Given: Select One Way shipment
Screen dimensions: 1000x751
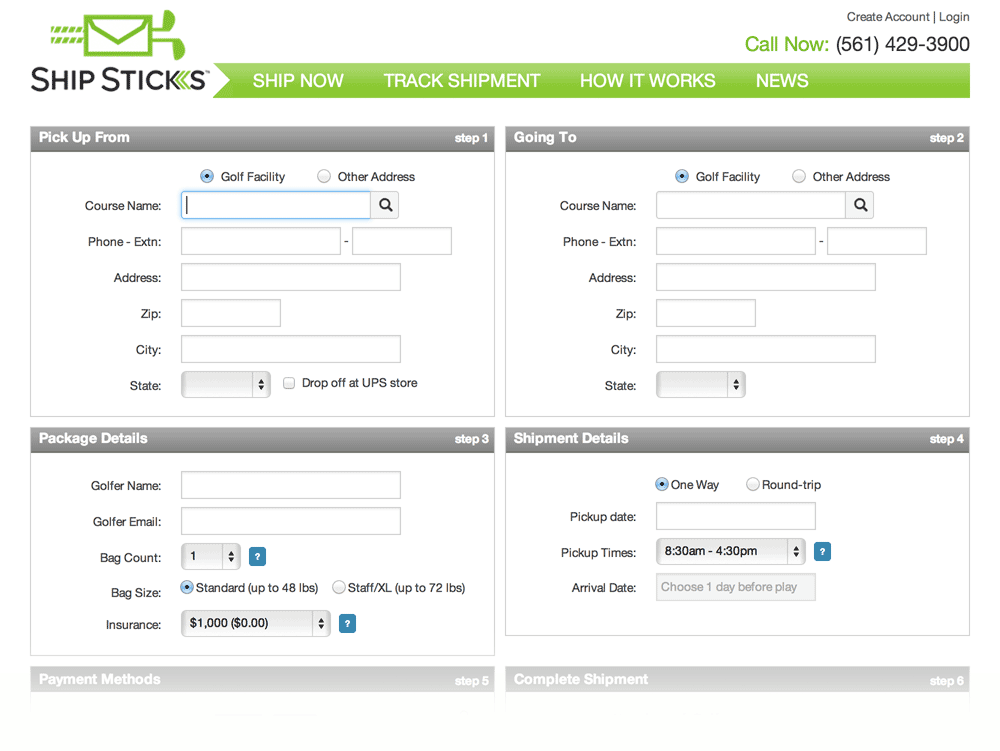Looking at the screenshot, I should pos(662,485).
